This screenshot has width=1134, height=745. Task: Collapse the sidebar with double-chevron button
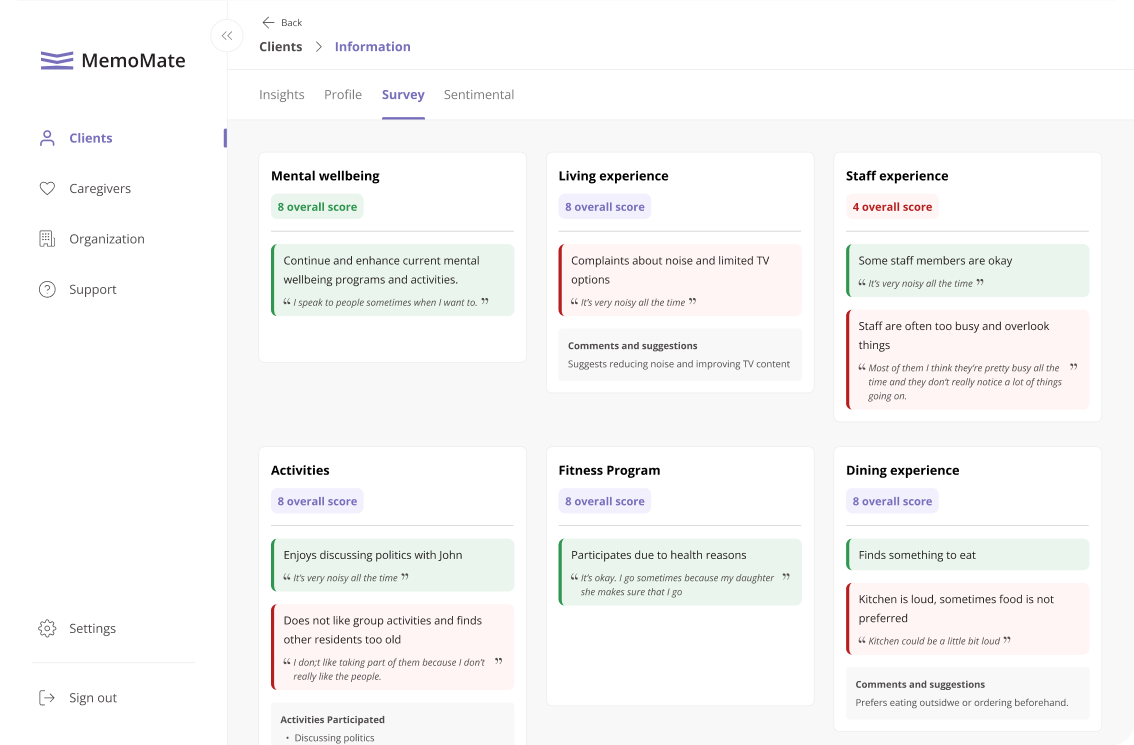click(x=227, y=36)
